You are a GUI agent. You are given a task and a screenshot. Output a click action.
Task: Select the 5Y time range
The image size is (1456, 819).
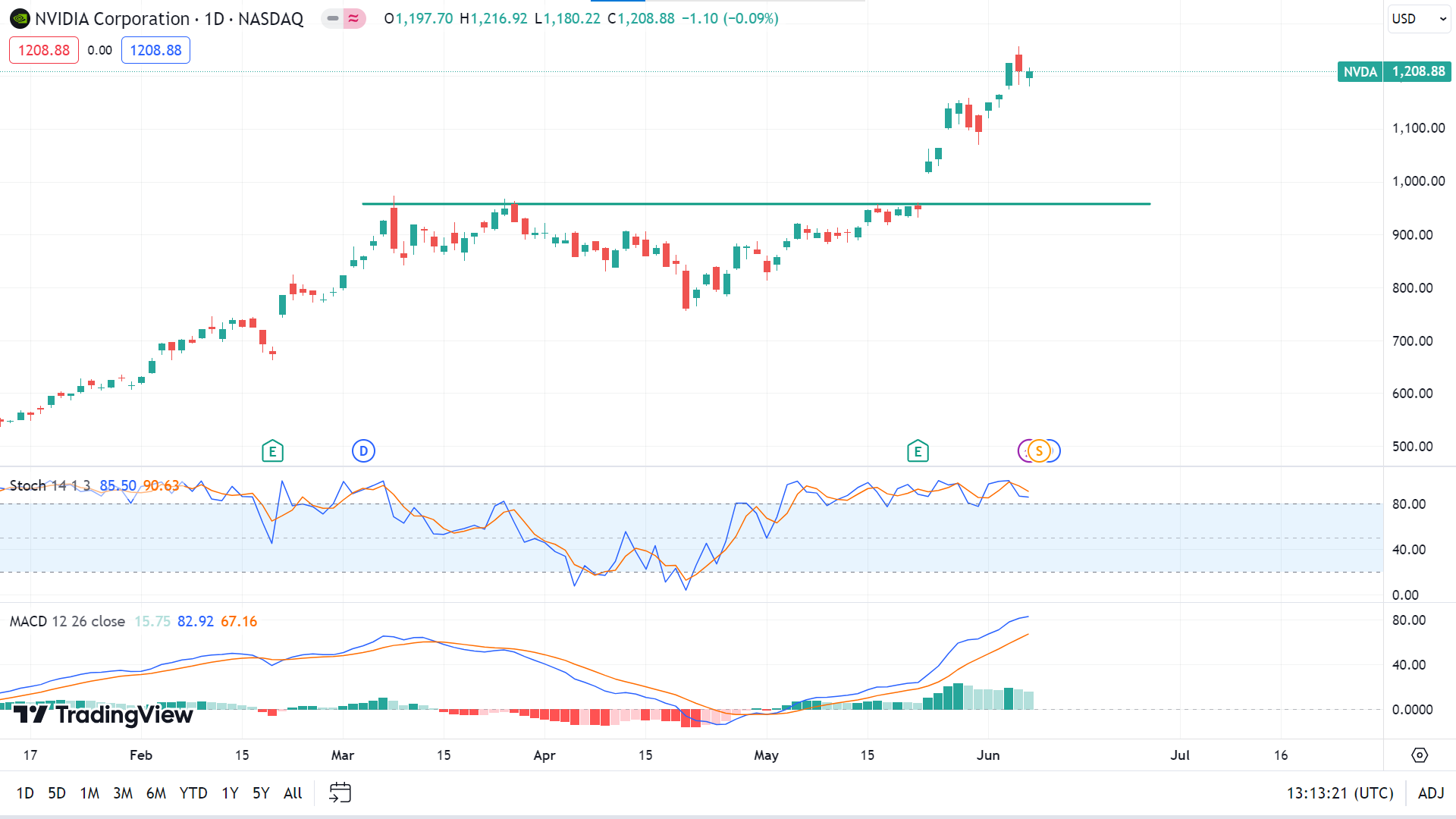click(x=261, y=793)
